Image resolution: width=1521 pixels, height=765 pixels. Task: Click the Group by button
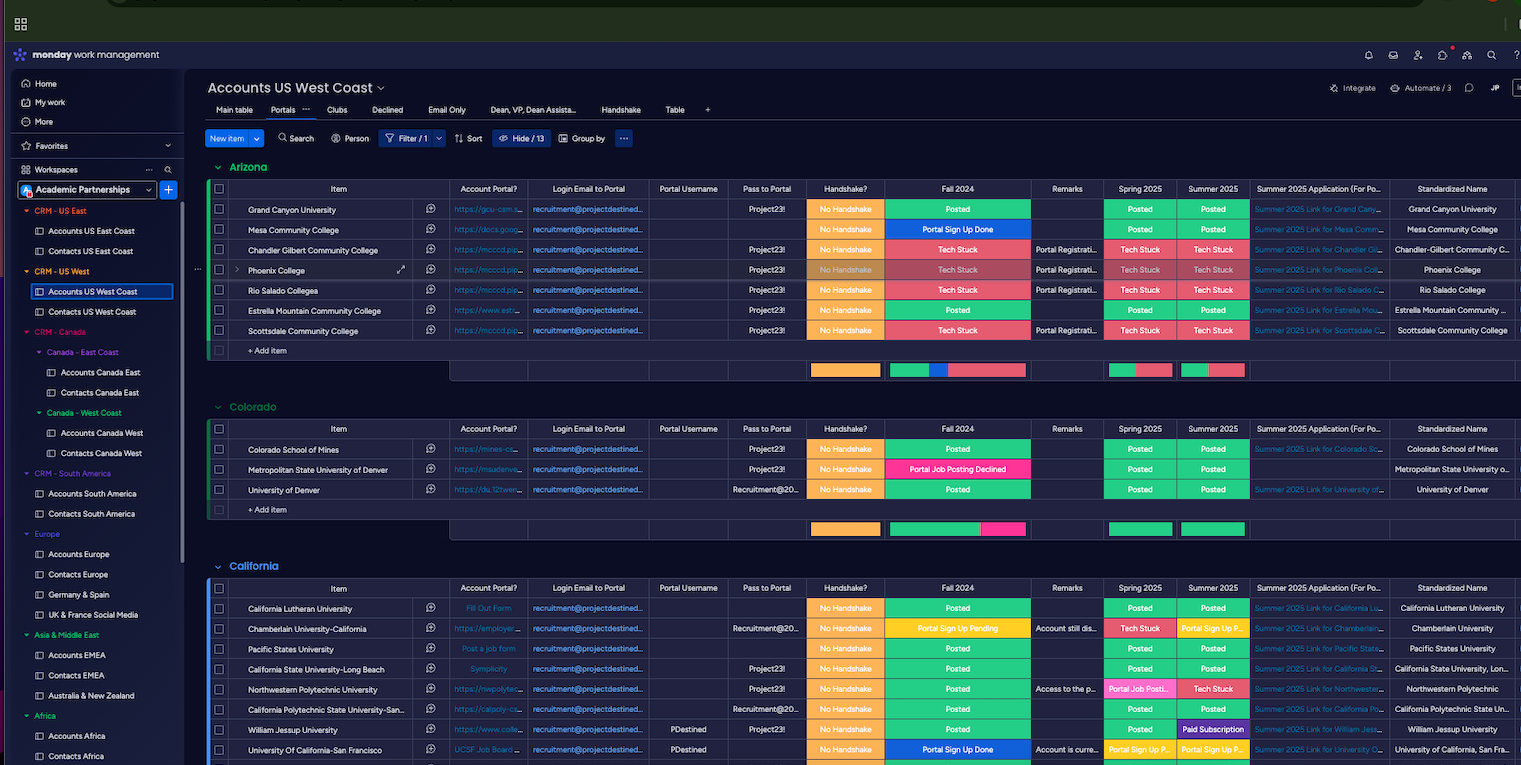tap(582, 139)
